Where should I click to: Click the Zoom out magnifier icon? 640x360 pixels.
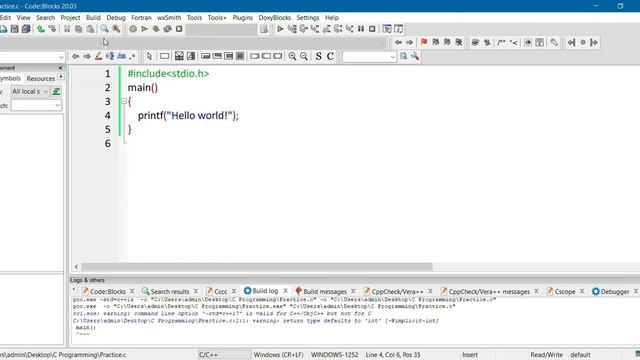[x=304, y=56]
